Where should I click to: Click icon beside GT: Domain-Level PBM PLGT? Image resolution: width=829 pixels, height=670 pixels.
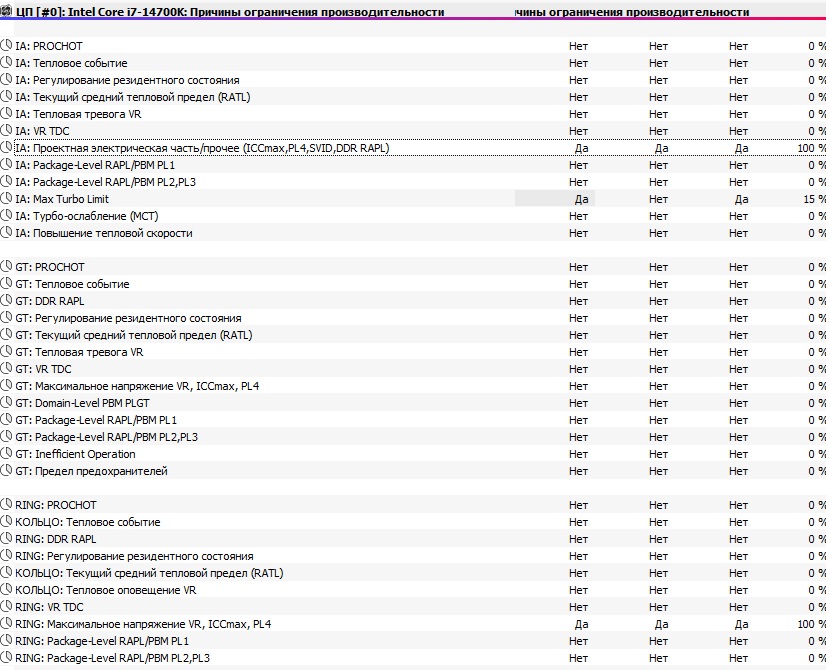6,402
